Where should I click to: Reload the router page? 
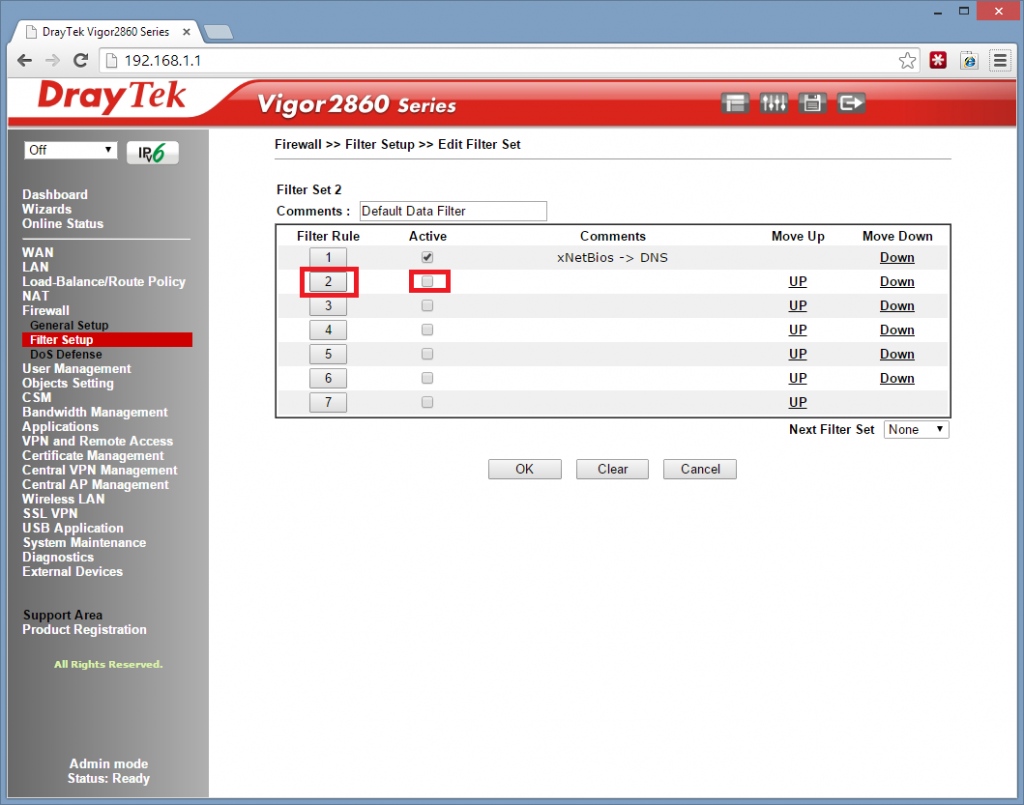80,61
